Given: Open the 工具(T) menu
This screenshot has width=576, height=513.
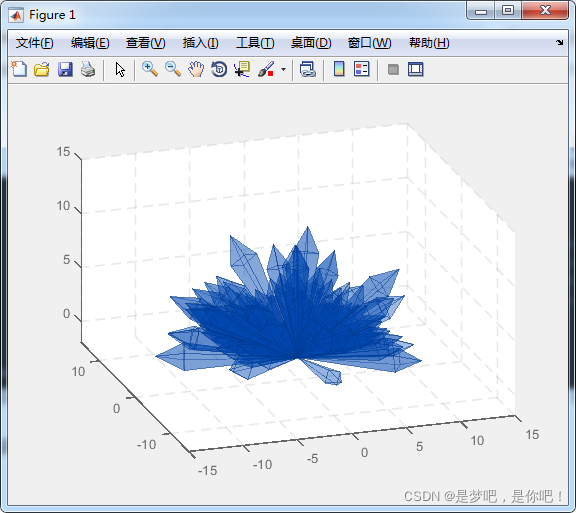Looking at the screenshot, I should click(255, 43).
